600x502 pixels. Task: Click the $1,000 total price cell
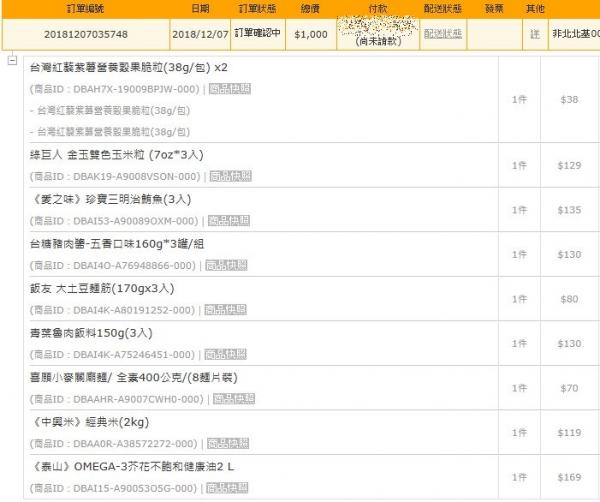coord(311,34)
